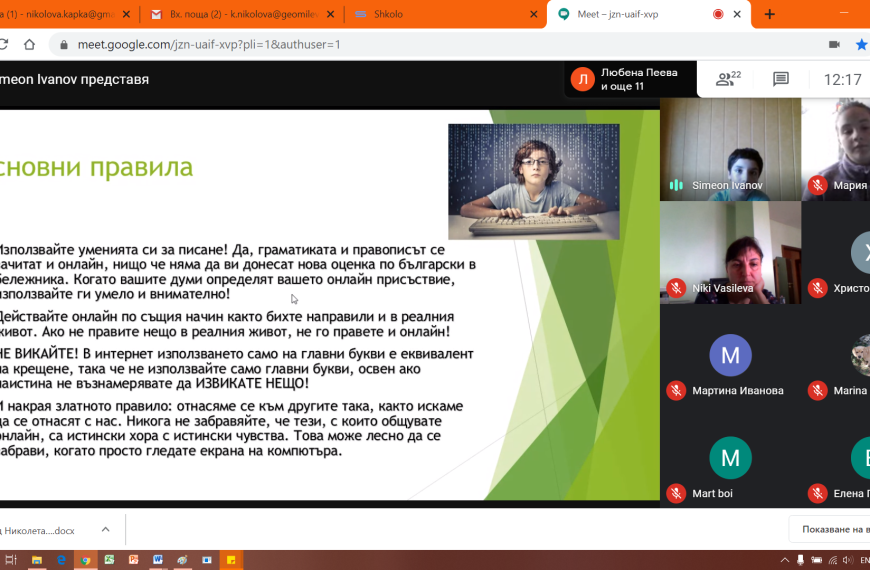Open the blue-screen taskbar app after Paint
The width and height of the screenshot is (870, 570).
pos(207,560)
